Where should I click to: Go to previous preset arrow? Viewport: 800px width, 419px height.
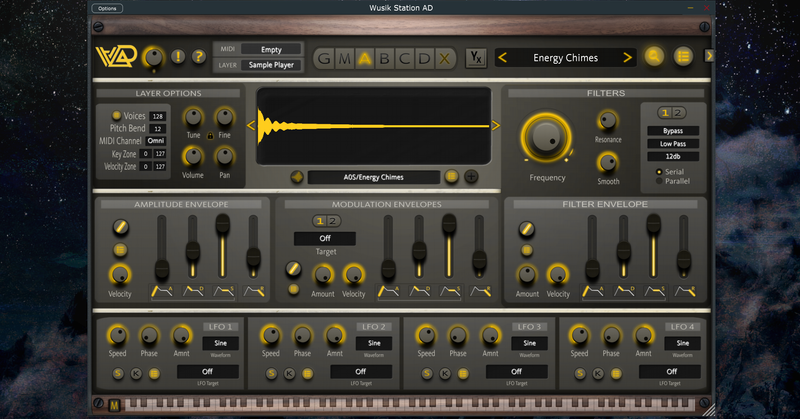[503, 58]
